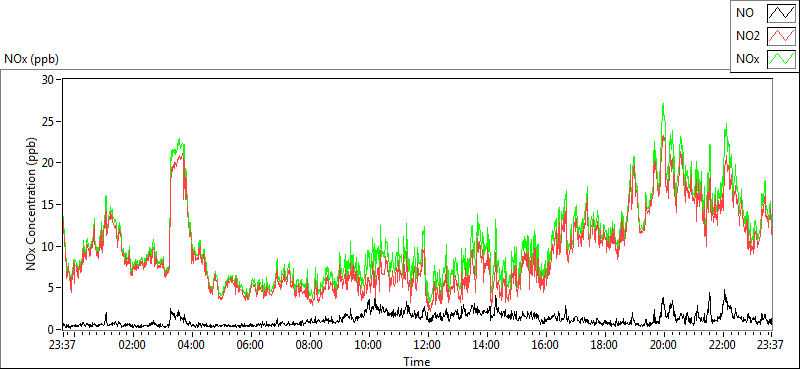Screen dimensions: 800x369
Task: Select the 02:00 time tick label
Action: coord(133,345)
